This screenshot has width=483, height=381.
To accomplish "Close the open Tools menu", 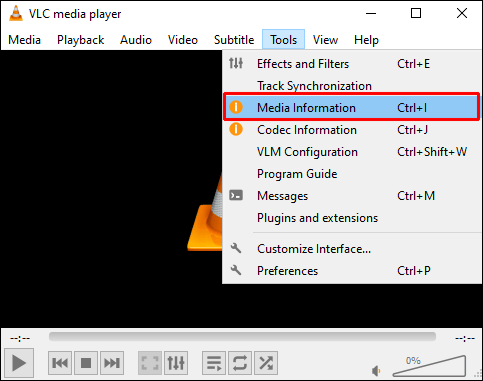I will click(x=283, y=40).
